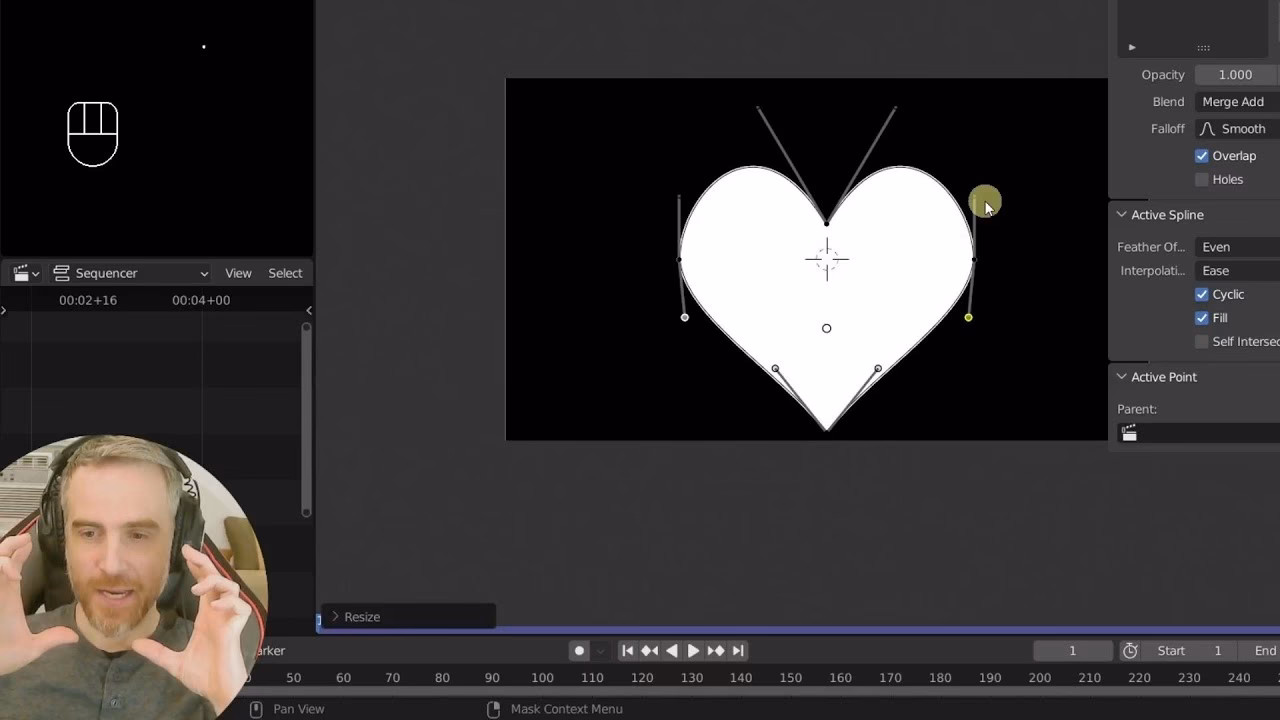Select the lower-left handle point of heart
This screenshot has width=1280, height=720.
click(685, 318)
